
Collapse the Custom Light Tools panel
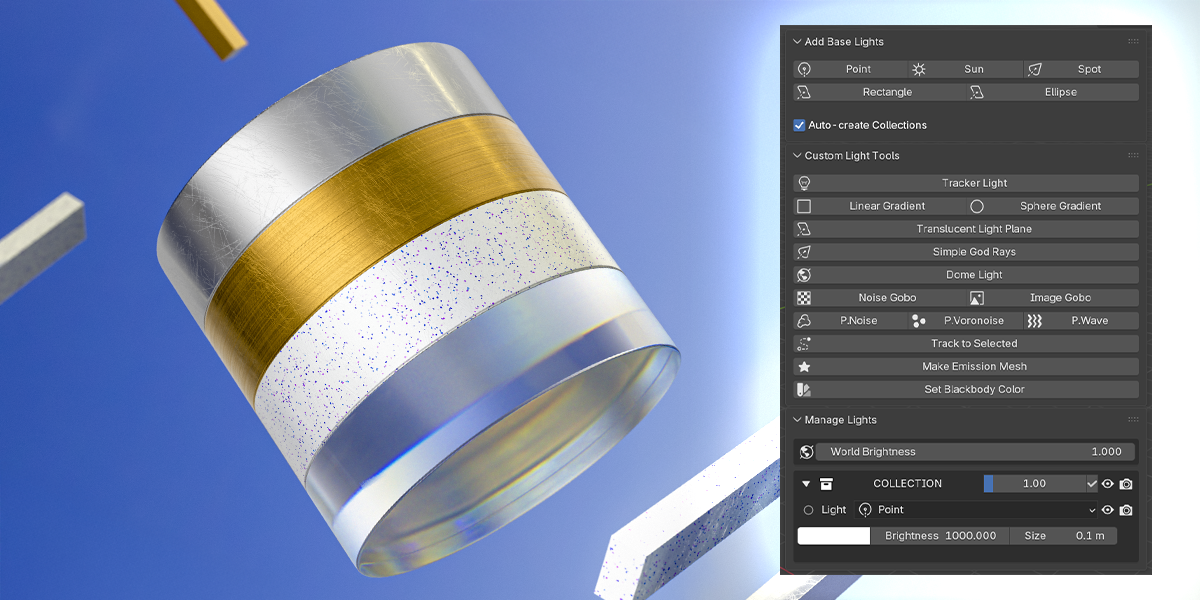tap(797, 156)
